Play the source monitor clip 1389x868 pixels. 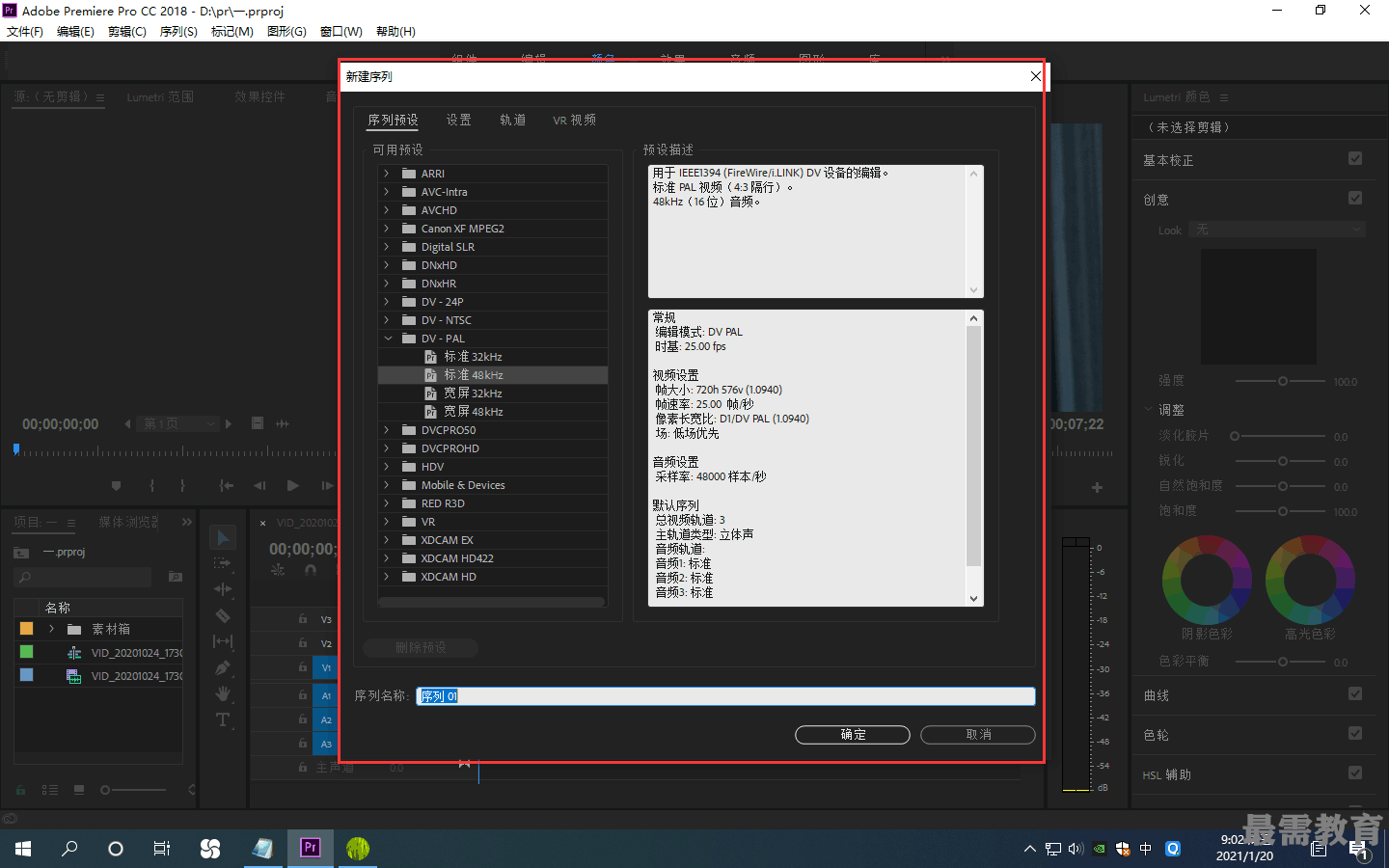[293, 486]
